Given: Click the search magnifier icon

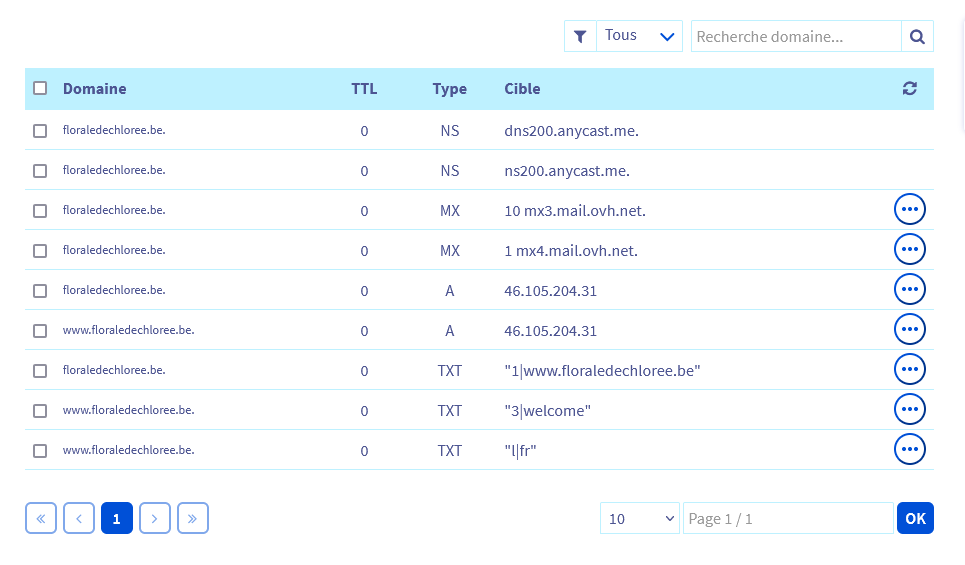Looking at the screenshot, I should (917, 37).
